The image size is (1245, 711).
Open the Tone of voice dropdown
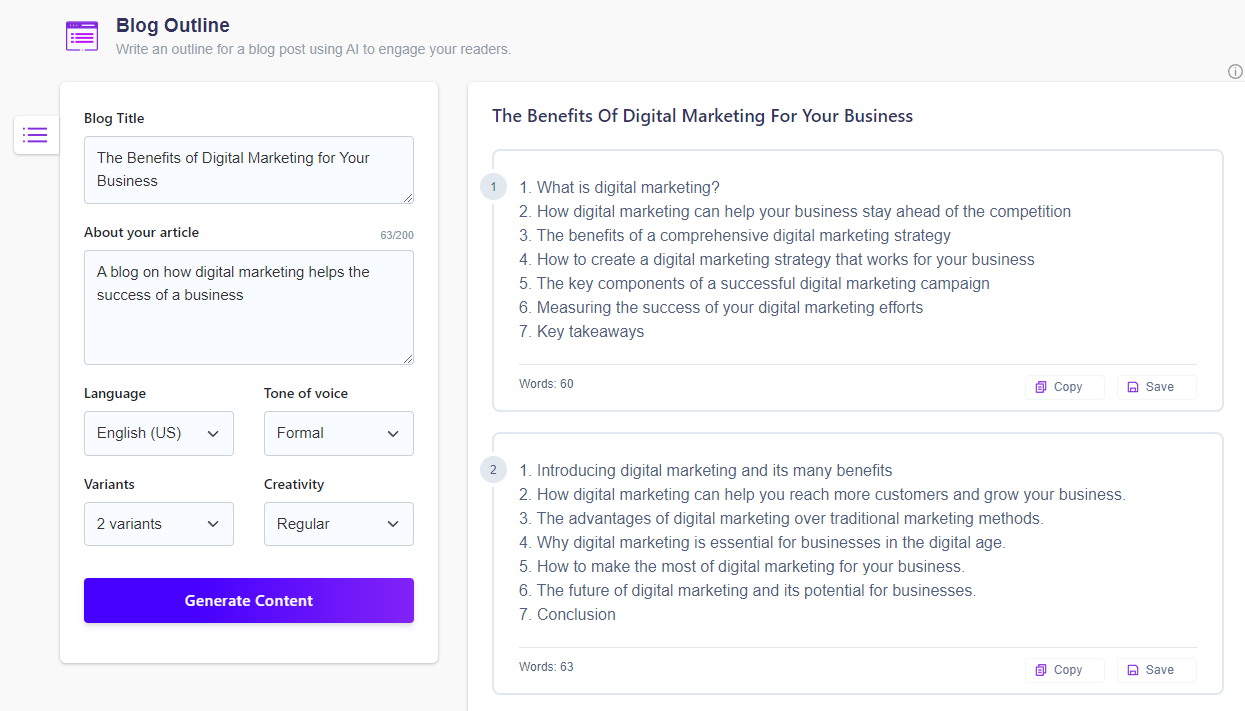(x=338, y=433)
